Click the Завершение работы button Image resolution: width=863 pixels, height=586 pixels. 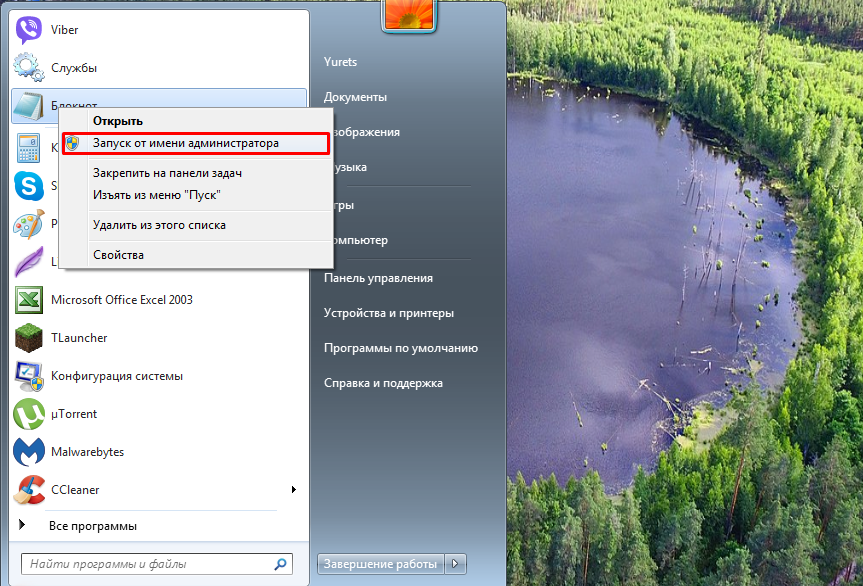(x=380, y=564)
